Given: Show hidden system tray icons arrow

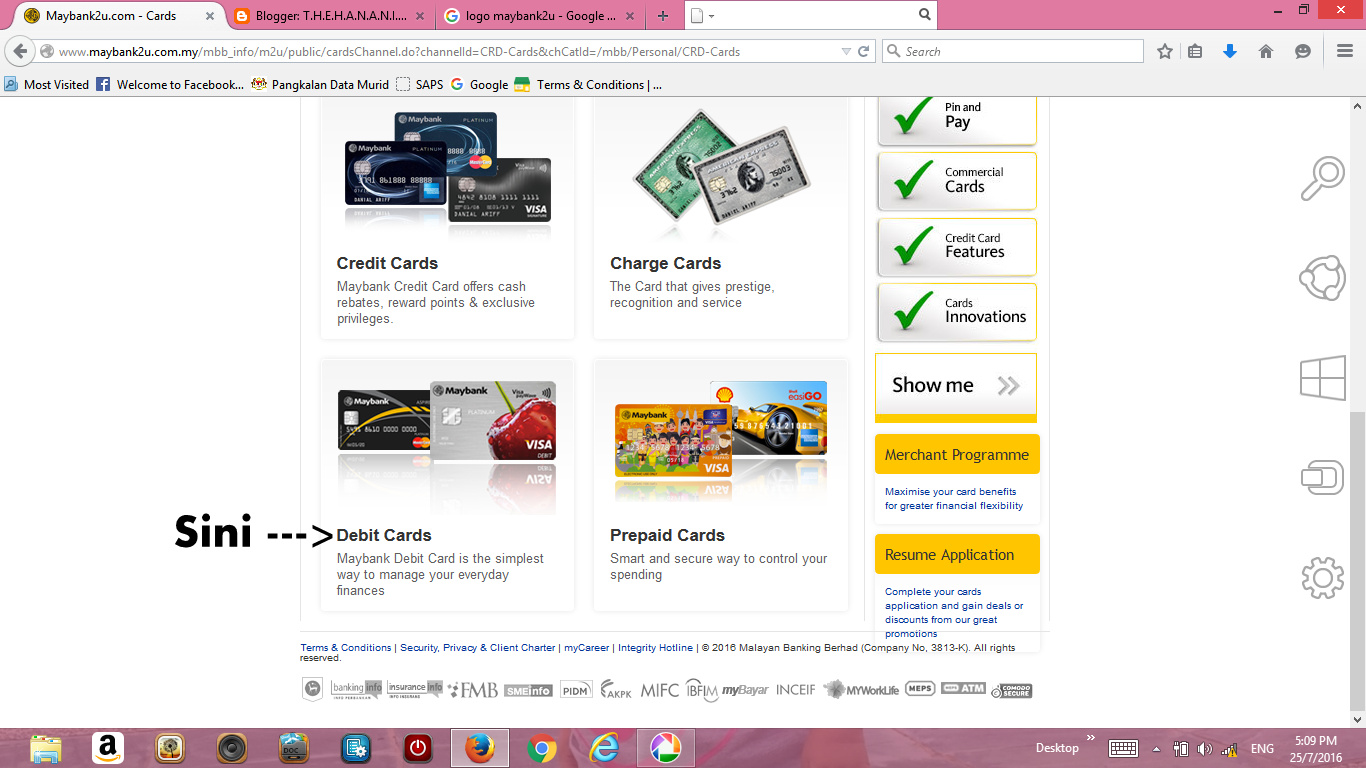Looking at the screenshot, I should point(1156,748).
